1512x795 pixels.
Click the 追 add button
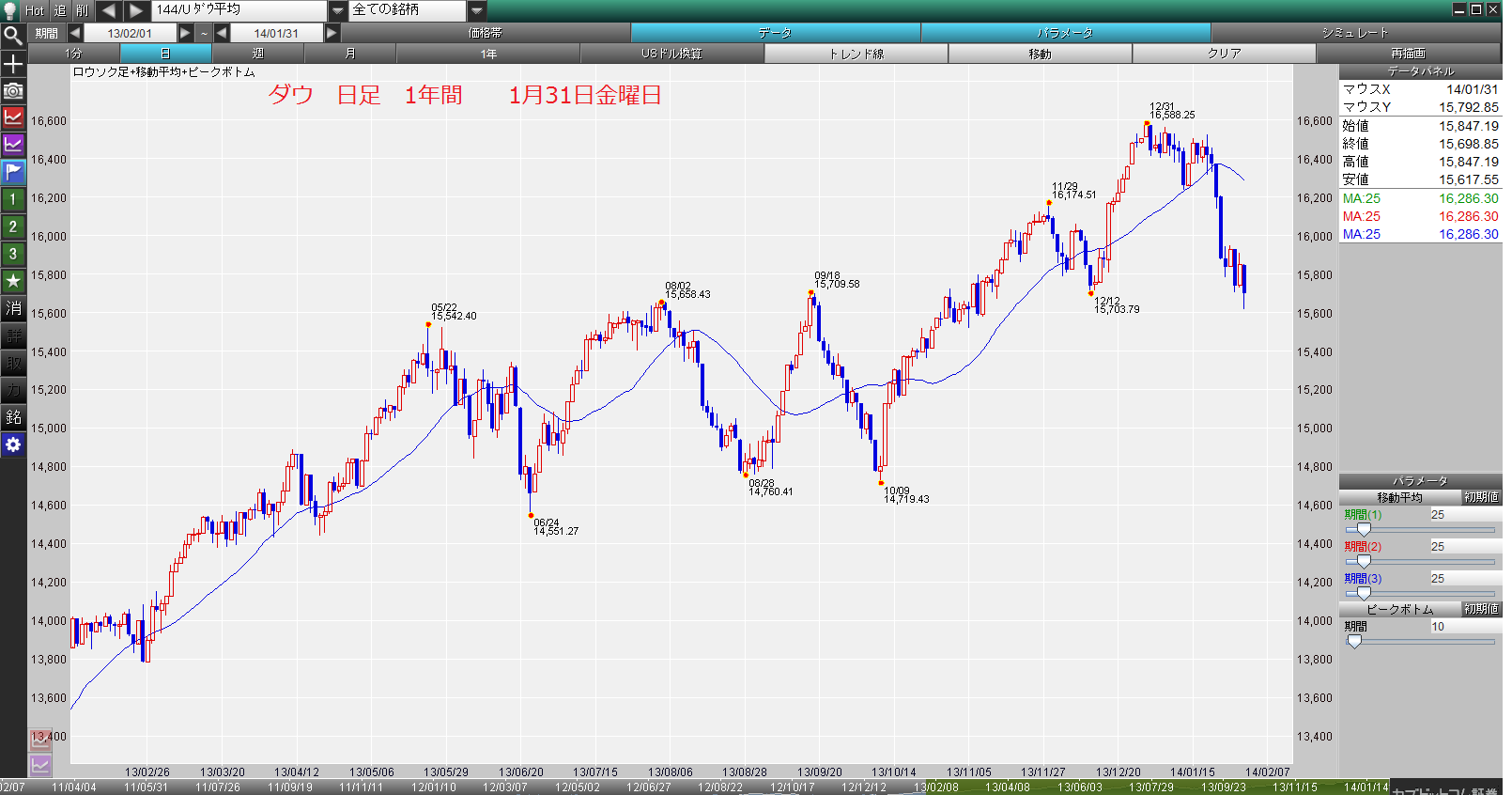click(60, 10)
